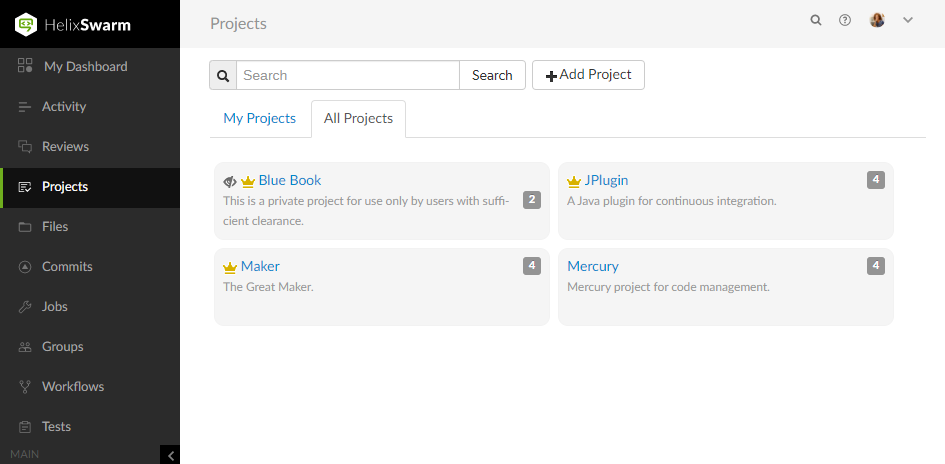Open the My Dashboard sidebar icon
This screenshot has height=464, width=945.
pyautogui.click(x=26, y=66)
